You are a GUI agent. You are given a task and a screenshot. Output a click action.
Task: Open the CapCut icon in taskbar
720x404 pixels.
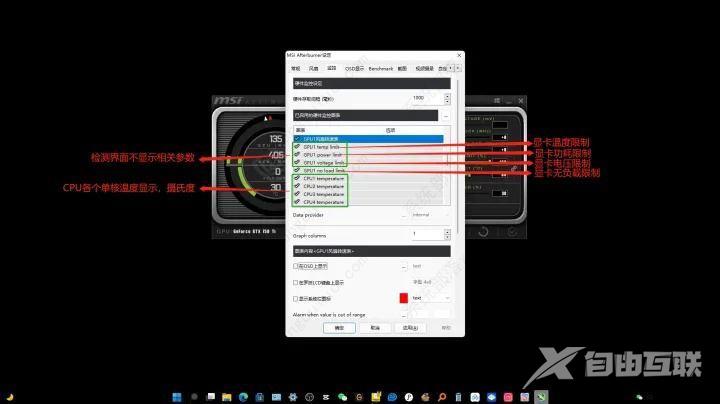326,397
